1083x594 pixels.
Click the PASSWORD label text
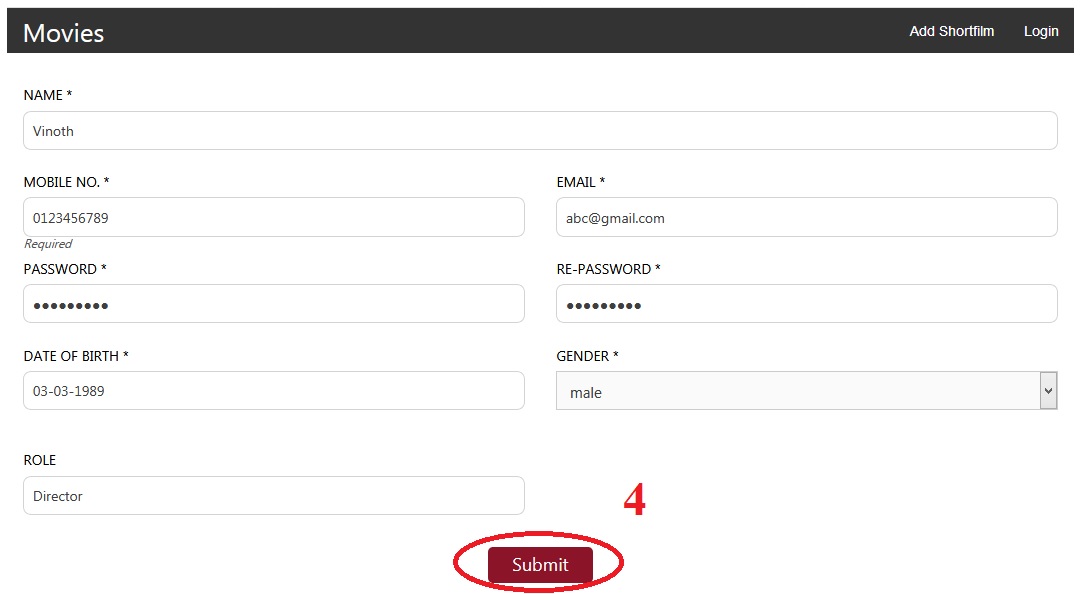pyautogui.click(x=64, y=269)
